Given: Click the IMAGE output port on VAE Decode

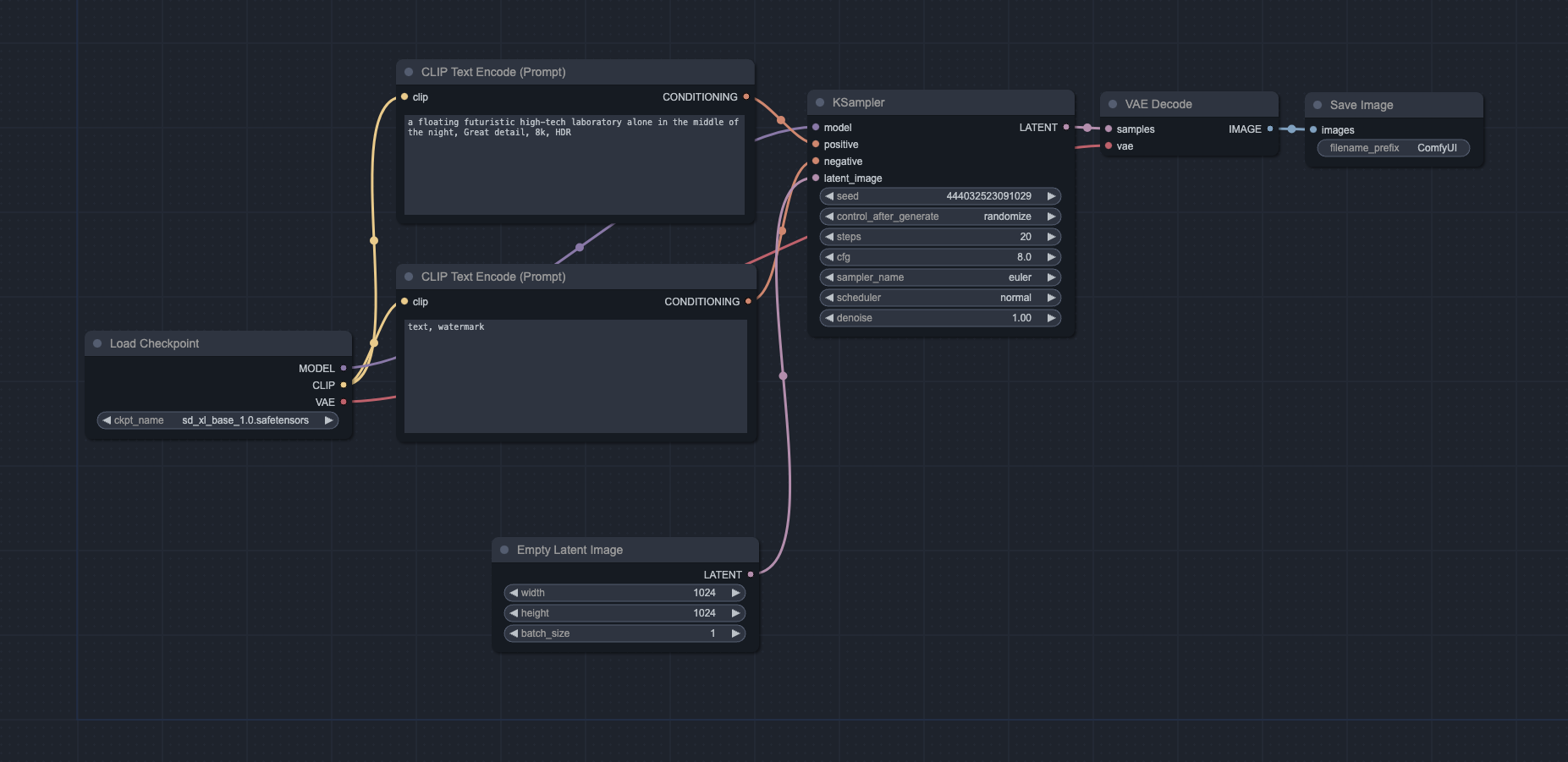Looking at the screenshot, I should [1270, 129].
